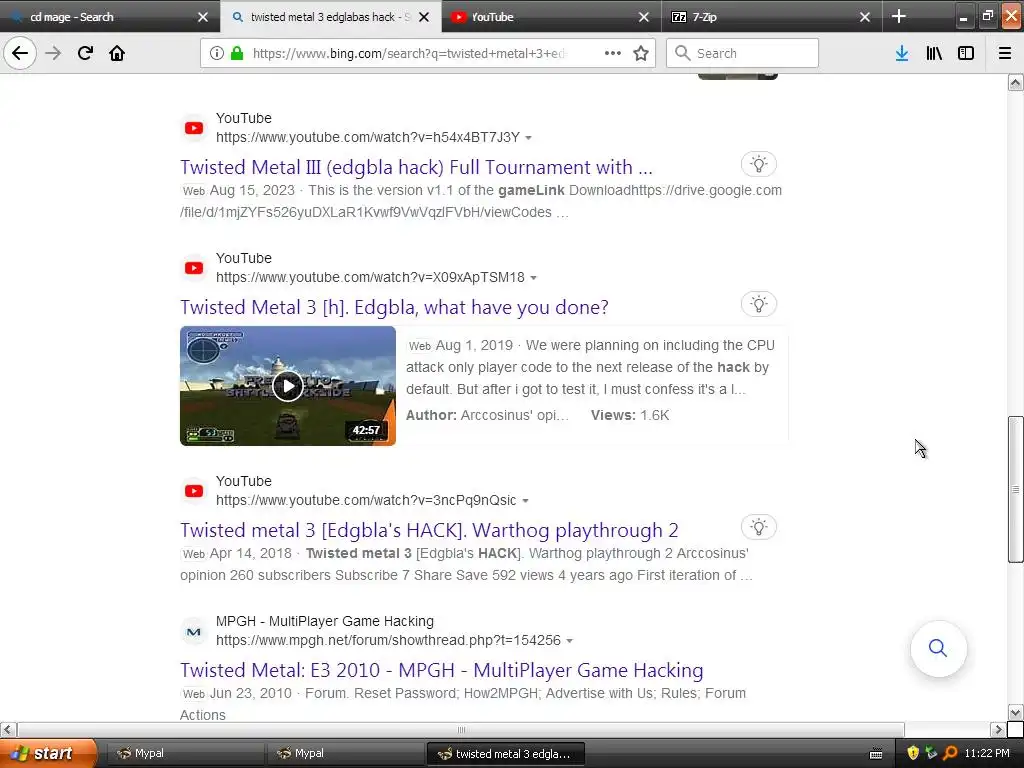
Task: Open the Home page icon
Action: (x=117, y=53)
